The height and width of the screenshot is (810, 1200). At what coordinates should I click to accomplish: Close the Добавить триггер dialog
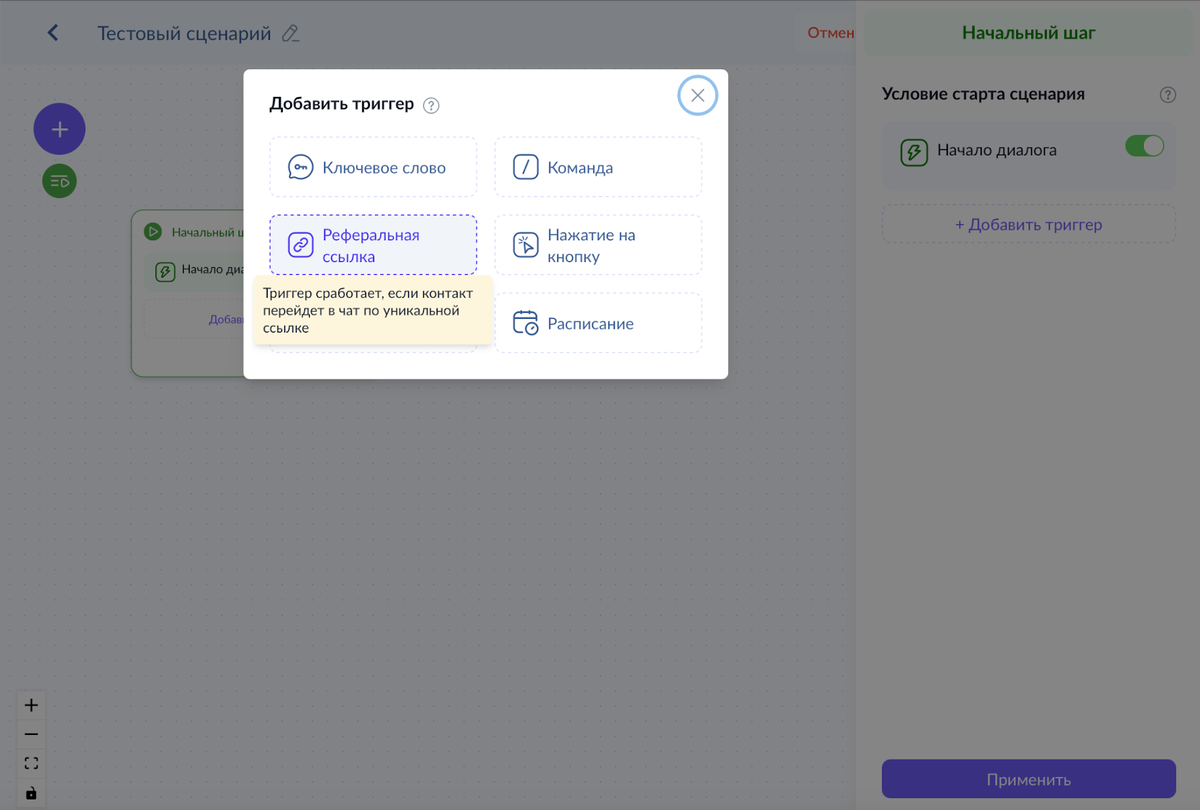(698, 96)
